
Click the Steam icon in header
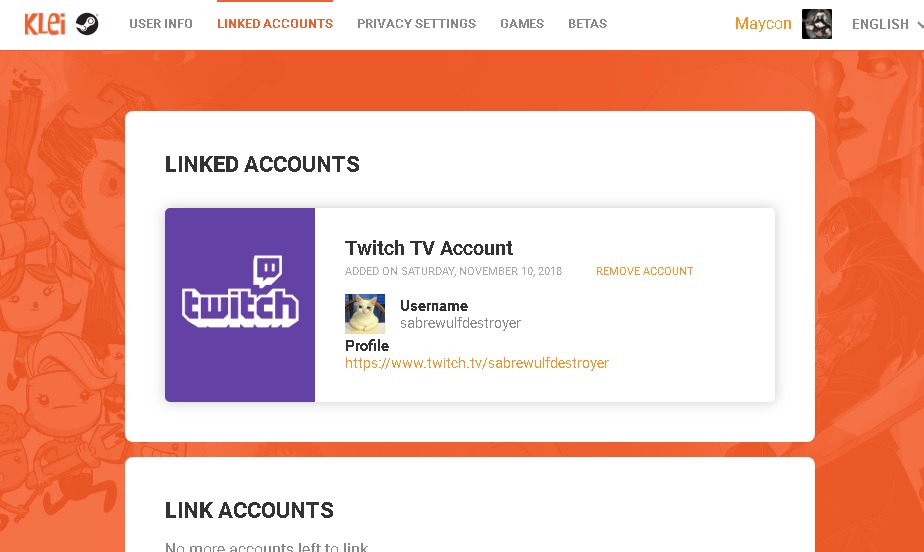point(87,24)
